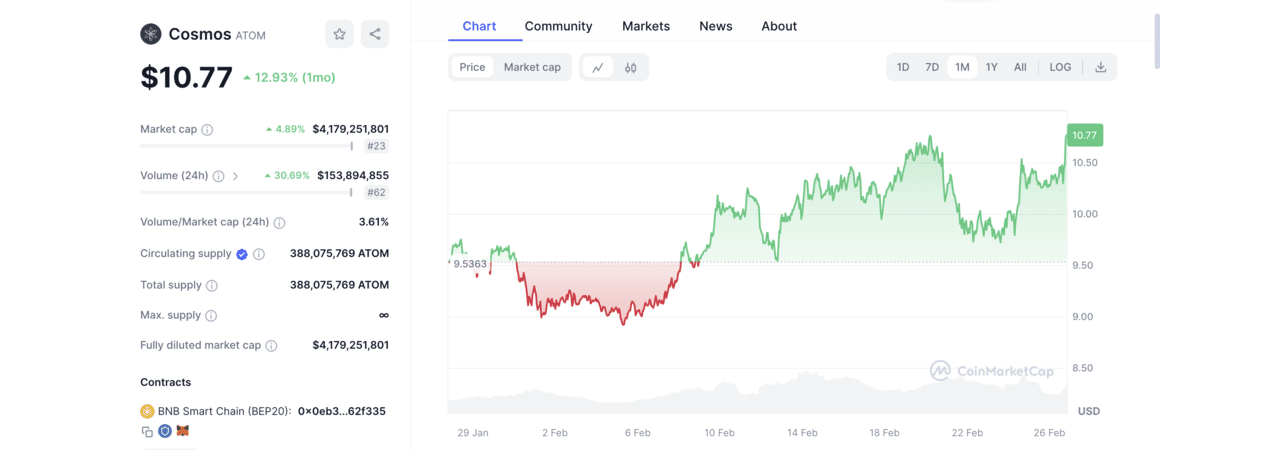Screen dimensions: 1280x450
Task: Enable the LOG scale toggle
Action: (1060, 67)
